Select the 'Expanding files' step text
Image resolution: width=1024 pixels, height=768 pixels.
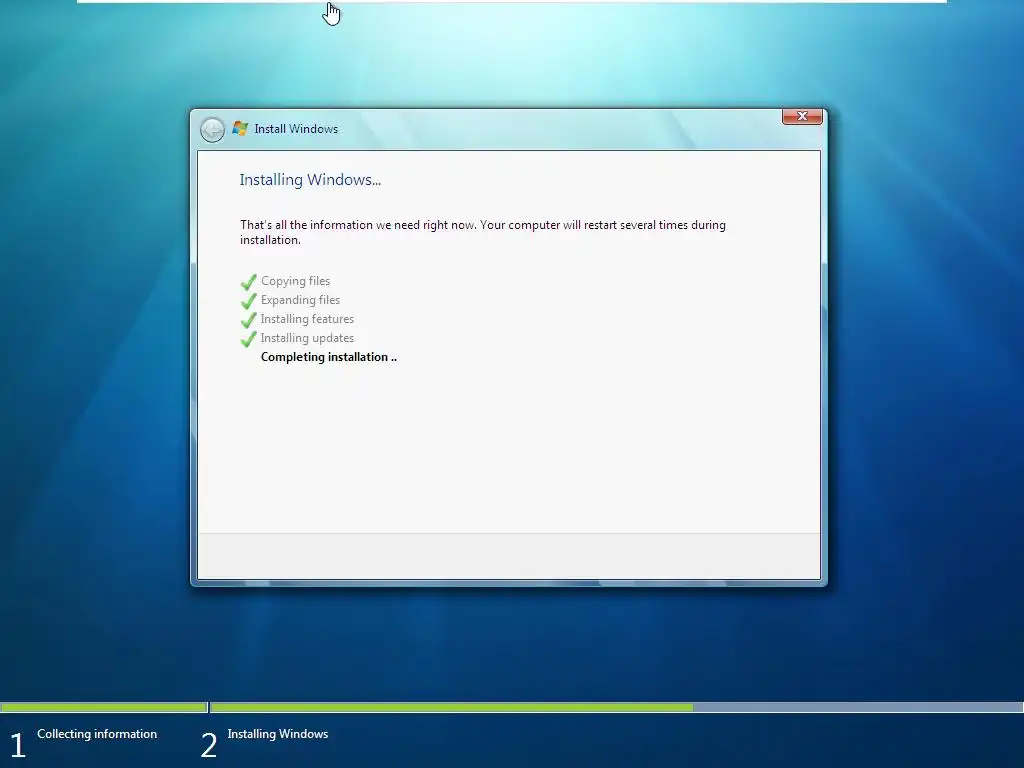click(300, 300)
